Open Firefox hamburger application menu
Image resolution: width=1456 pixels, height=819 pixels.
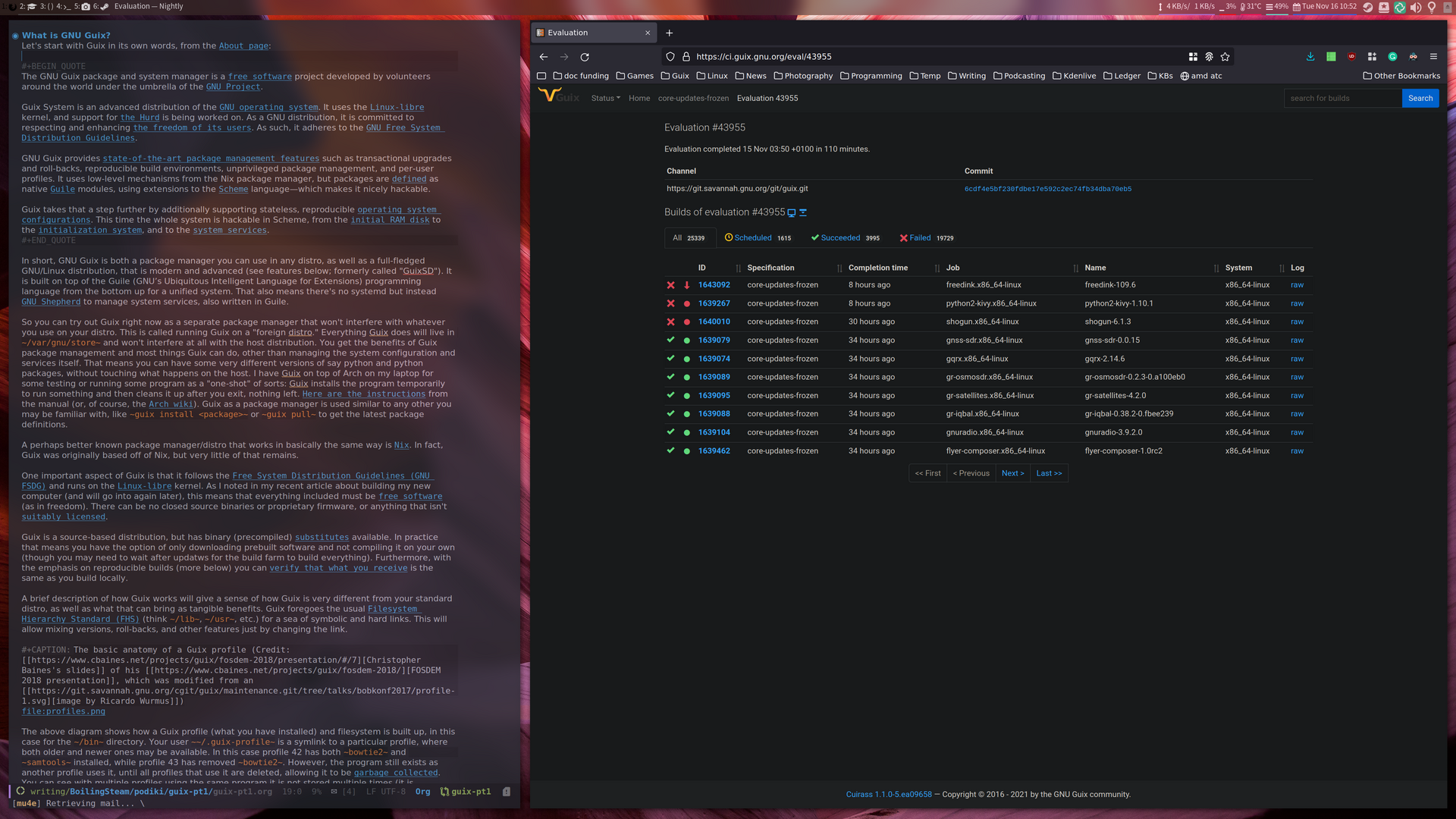(1433, 57)
